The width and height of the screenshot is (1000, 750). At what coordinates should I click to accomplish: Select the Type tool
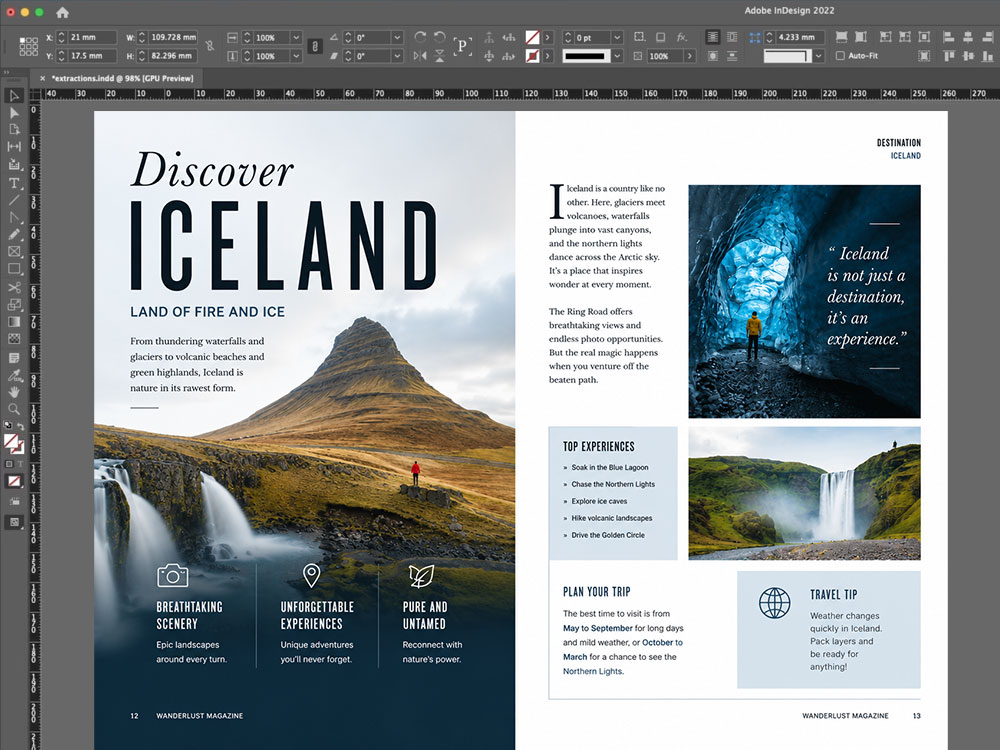pyautogui.click(x=14, y=183)
